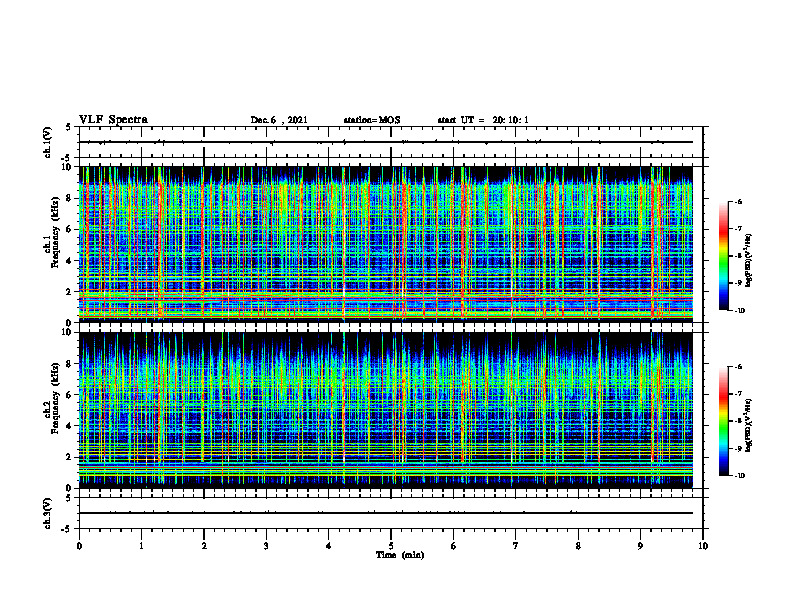Click the "6" kHz tick on ch.1 frequency axis

pos(69,229)
